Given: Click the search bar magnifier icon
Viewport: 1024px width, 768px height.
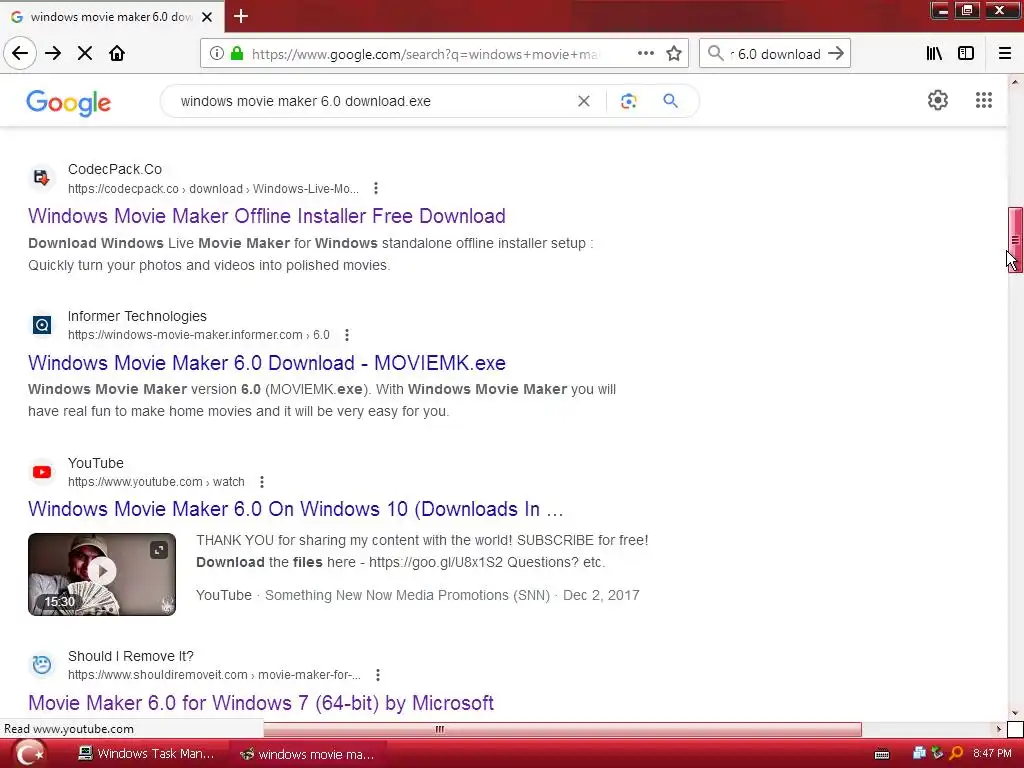Looking at the screenshot, I should [x=716, y=54].
